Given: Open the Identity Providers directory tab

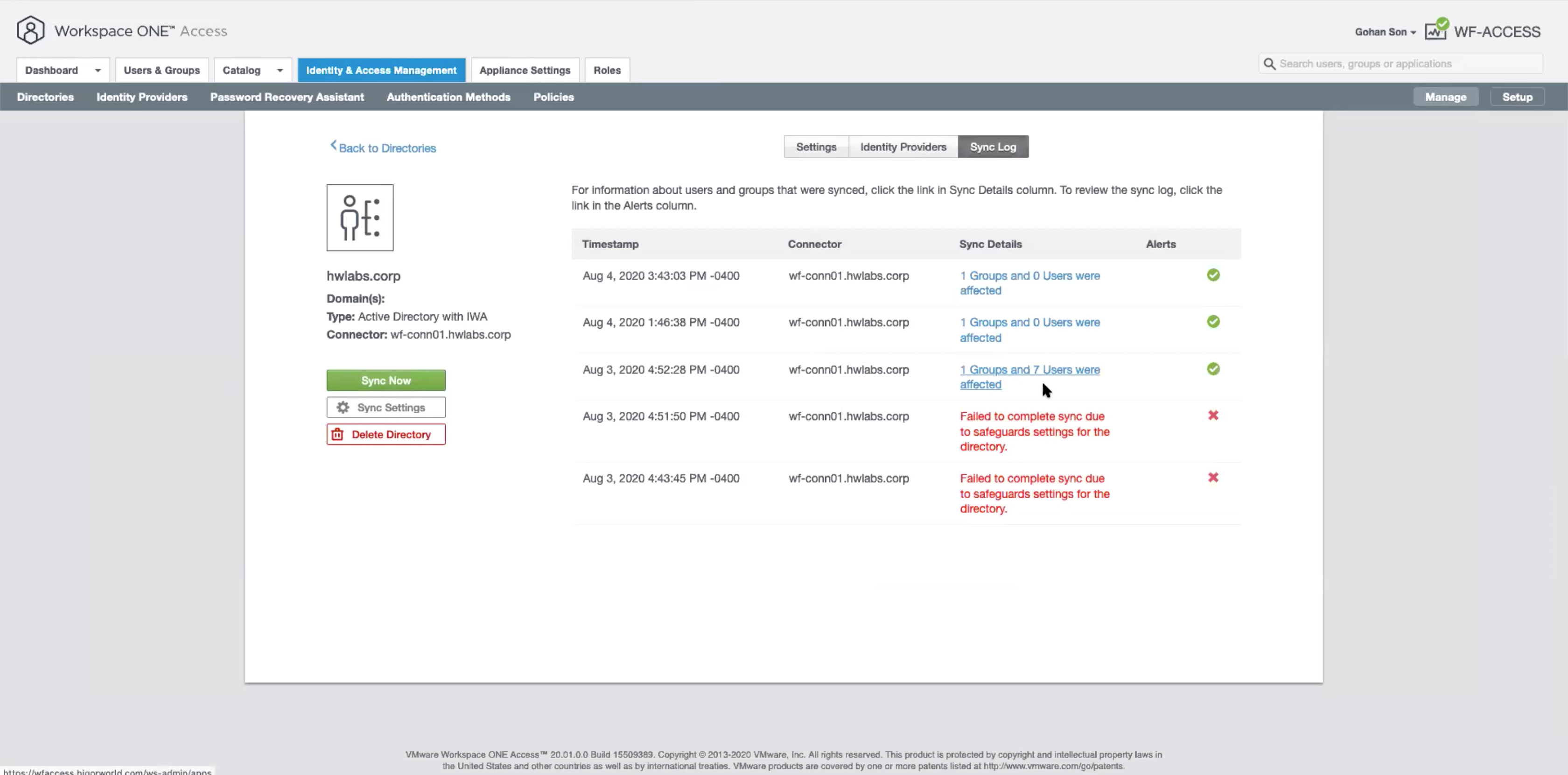Looking at the screenshot, I should (x=903, y=147).
